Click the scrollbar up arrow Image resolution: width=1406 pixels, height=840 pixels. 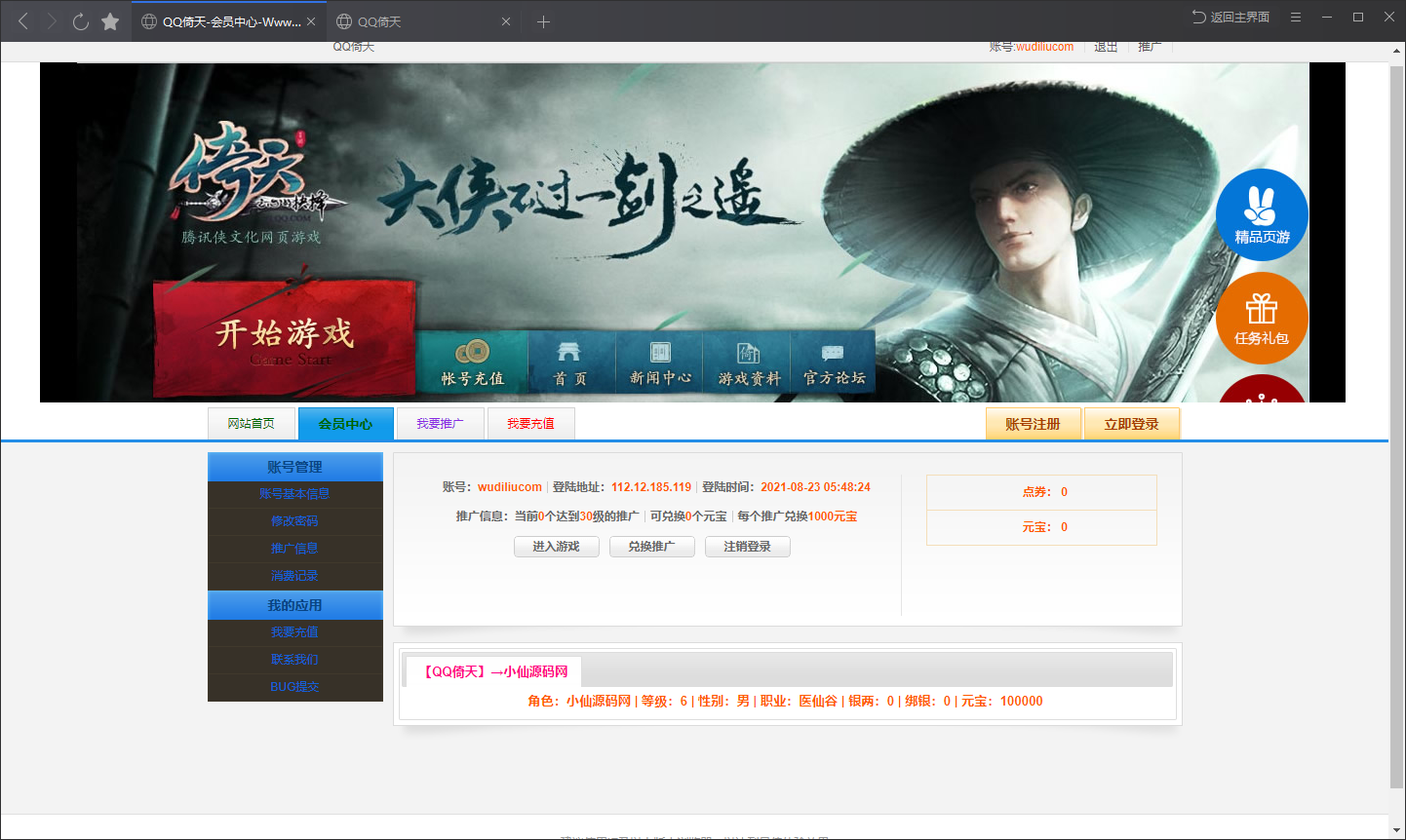pos(1396,51)
